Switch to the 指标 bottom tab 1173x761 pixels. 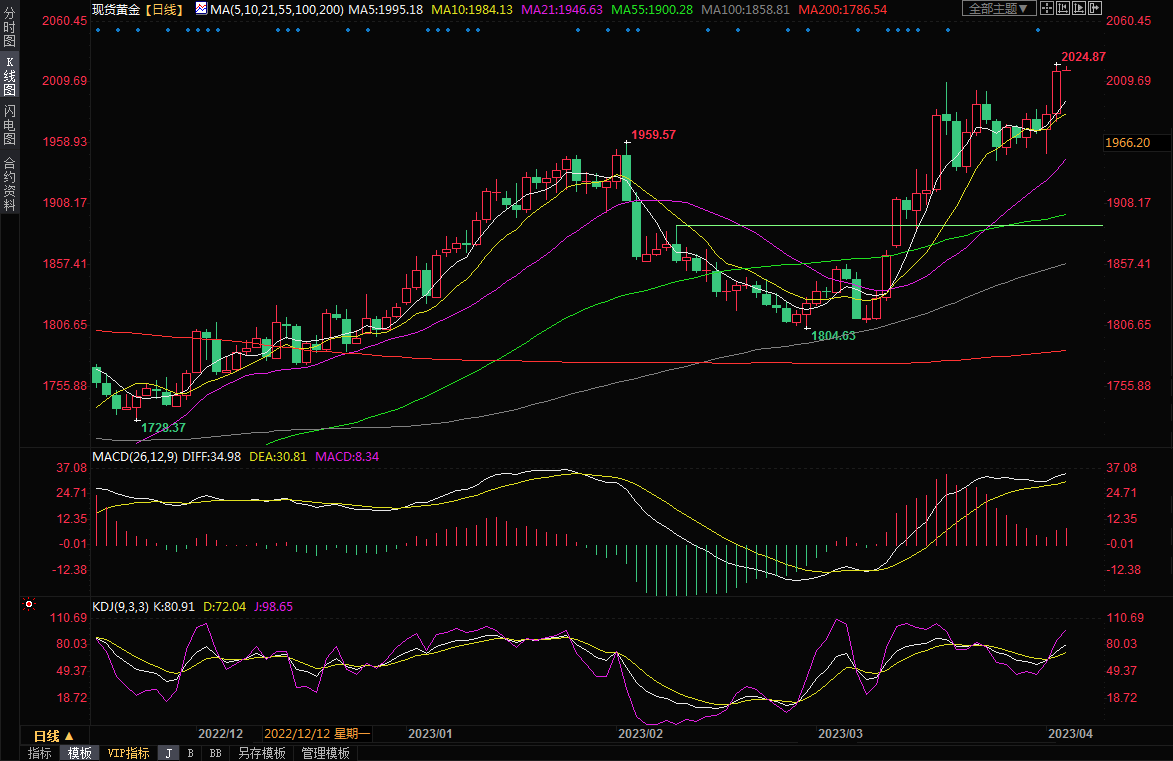(x=40, y=753)
